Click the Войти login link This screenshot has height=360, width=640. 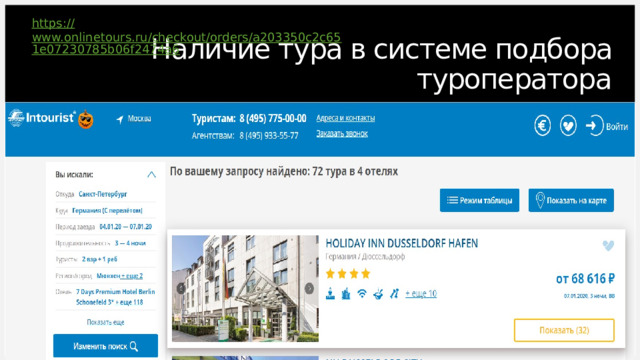[x=617, y=127]
